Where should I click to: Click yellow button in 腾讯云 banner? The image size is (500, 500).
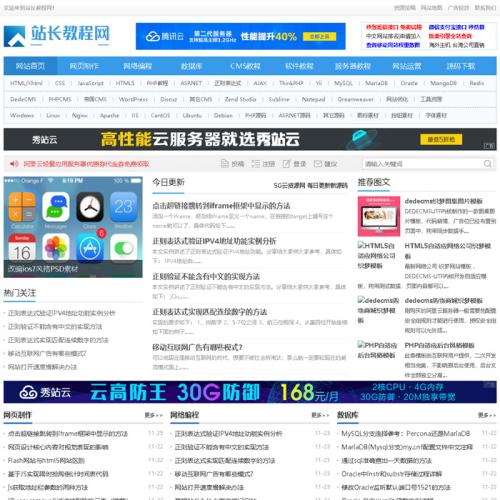320,36
